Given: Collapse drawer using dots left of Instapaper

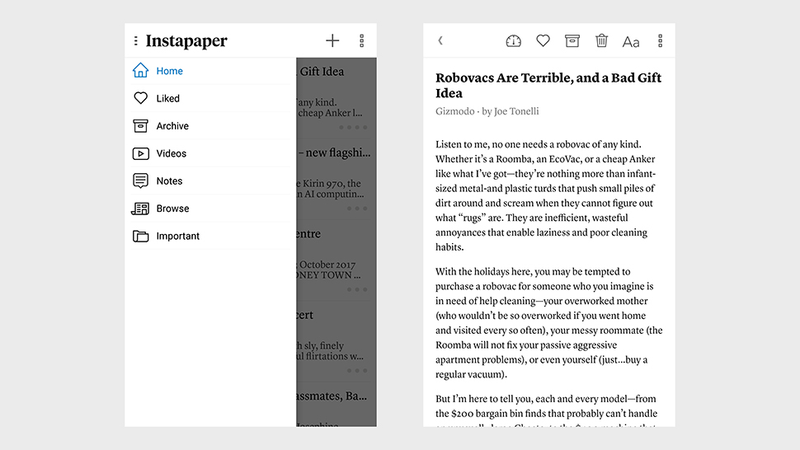Looking at the screenshot, I should pyautogui.click(x=136, y=41).
